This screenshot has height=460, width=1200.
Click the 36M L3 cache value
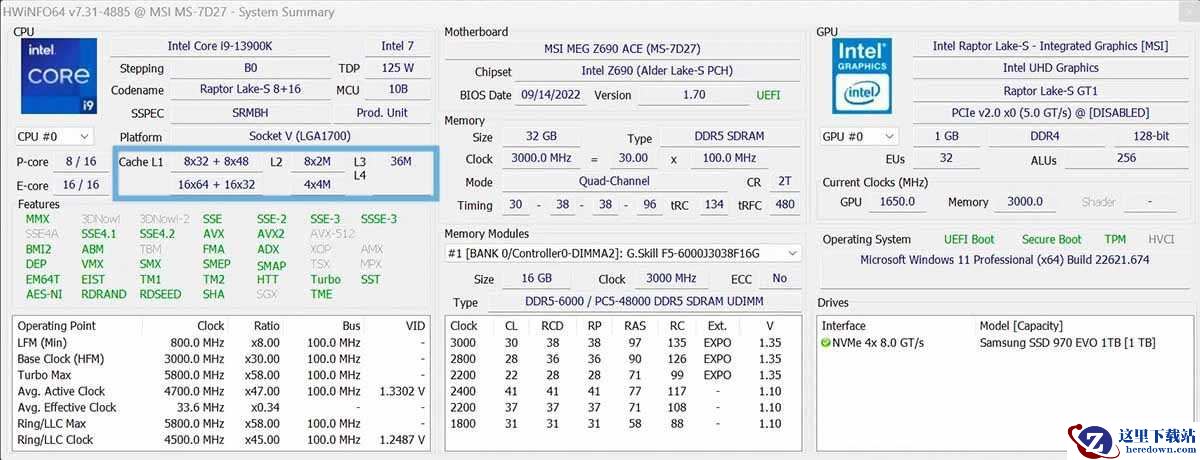[401, 161]
